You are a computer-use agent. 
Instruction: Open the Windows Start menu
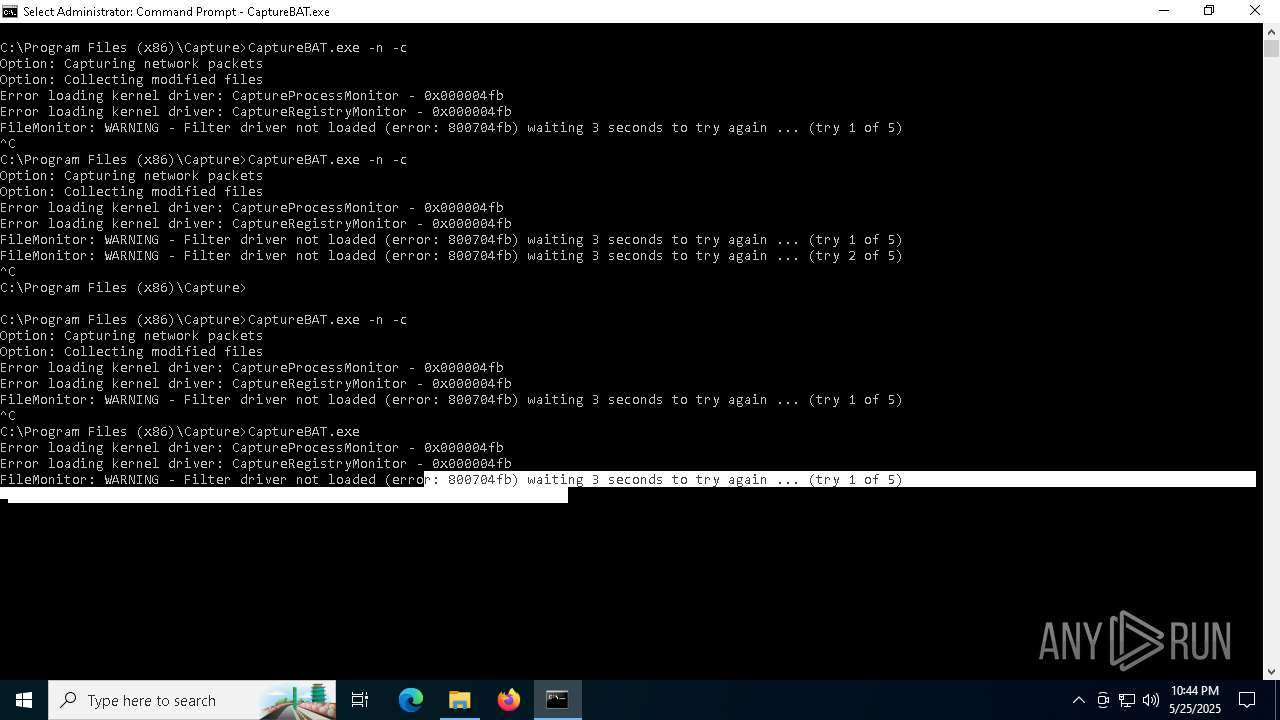pos(24,700)
